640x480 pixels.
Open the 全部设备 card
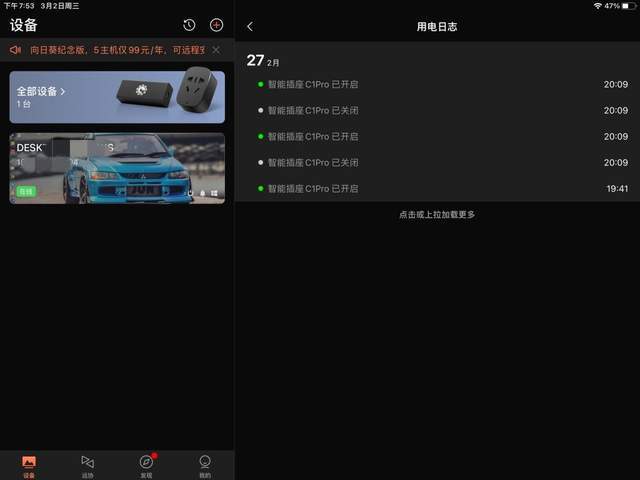coord(117,97)
